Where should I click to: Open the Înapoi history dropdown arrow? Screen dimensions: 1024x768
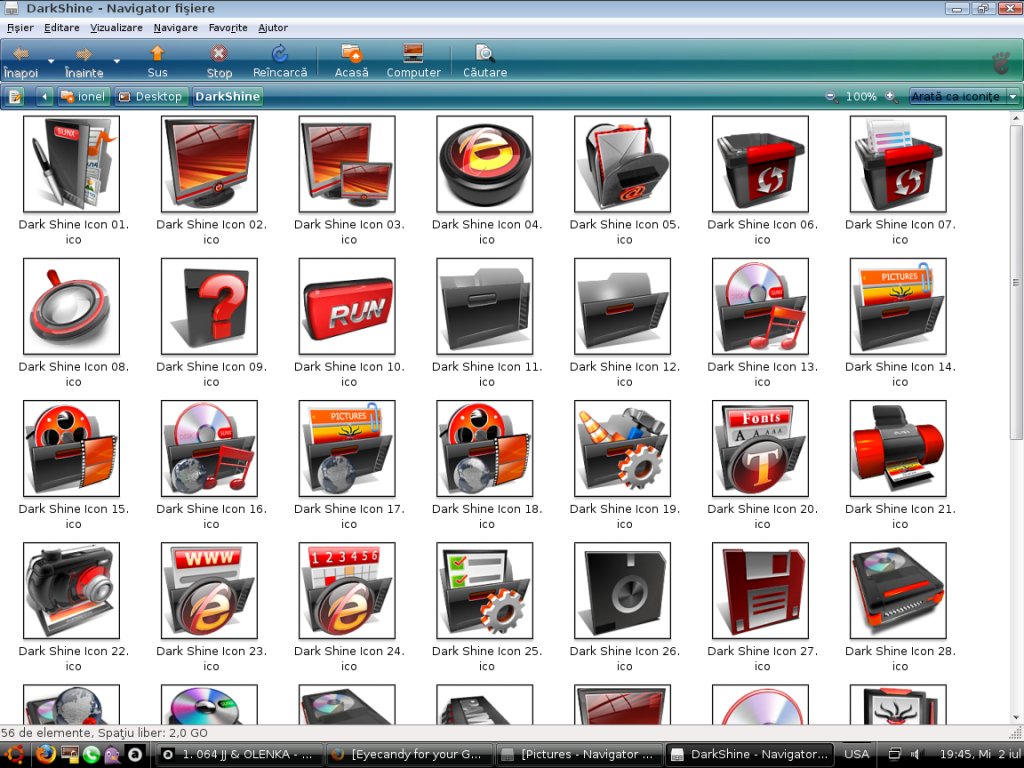coord(51,61)
